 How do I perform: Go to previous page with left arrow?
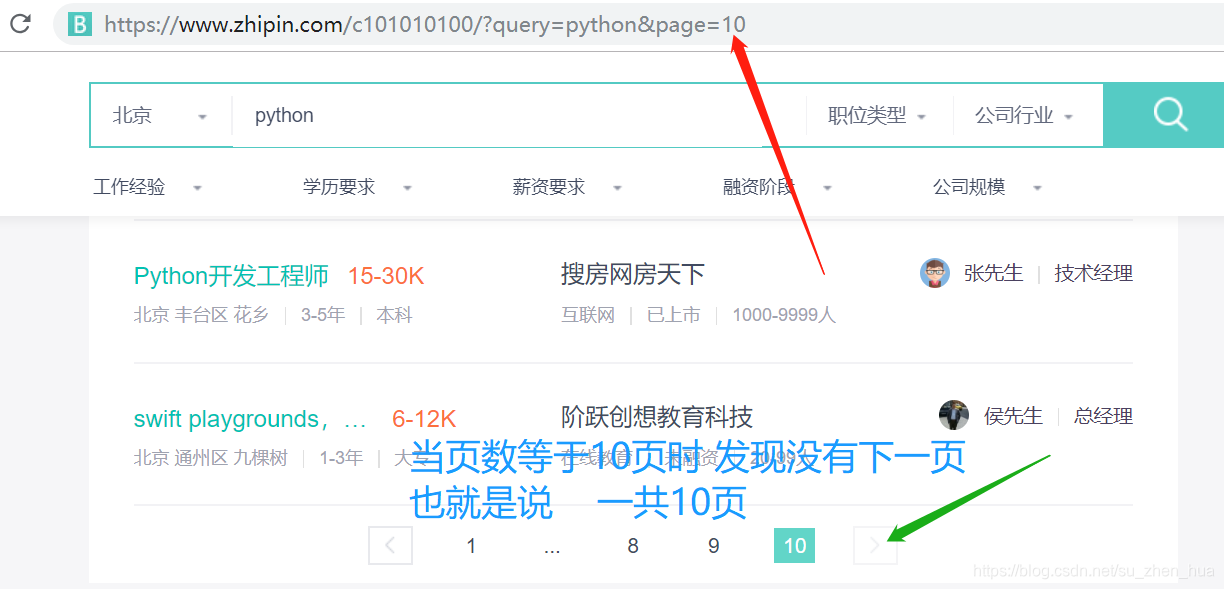click(390, 545)
